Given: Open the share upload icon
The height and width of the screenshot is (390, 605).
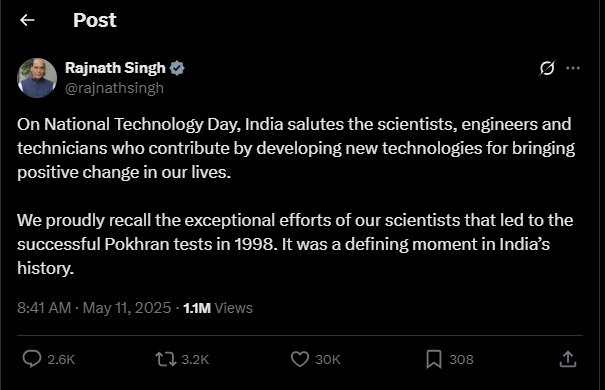Looking at the screenshot, I should point(568,359).
